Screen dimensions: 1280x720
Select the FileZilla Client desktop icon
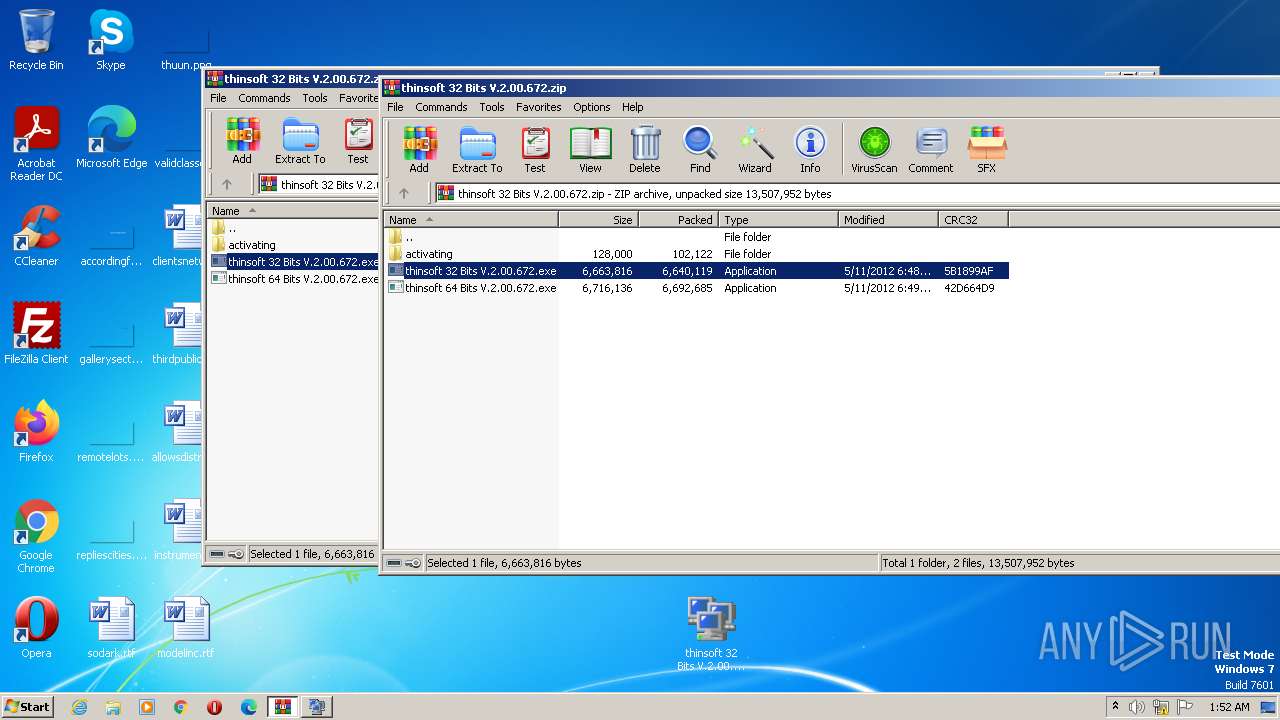(36, 334)
